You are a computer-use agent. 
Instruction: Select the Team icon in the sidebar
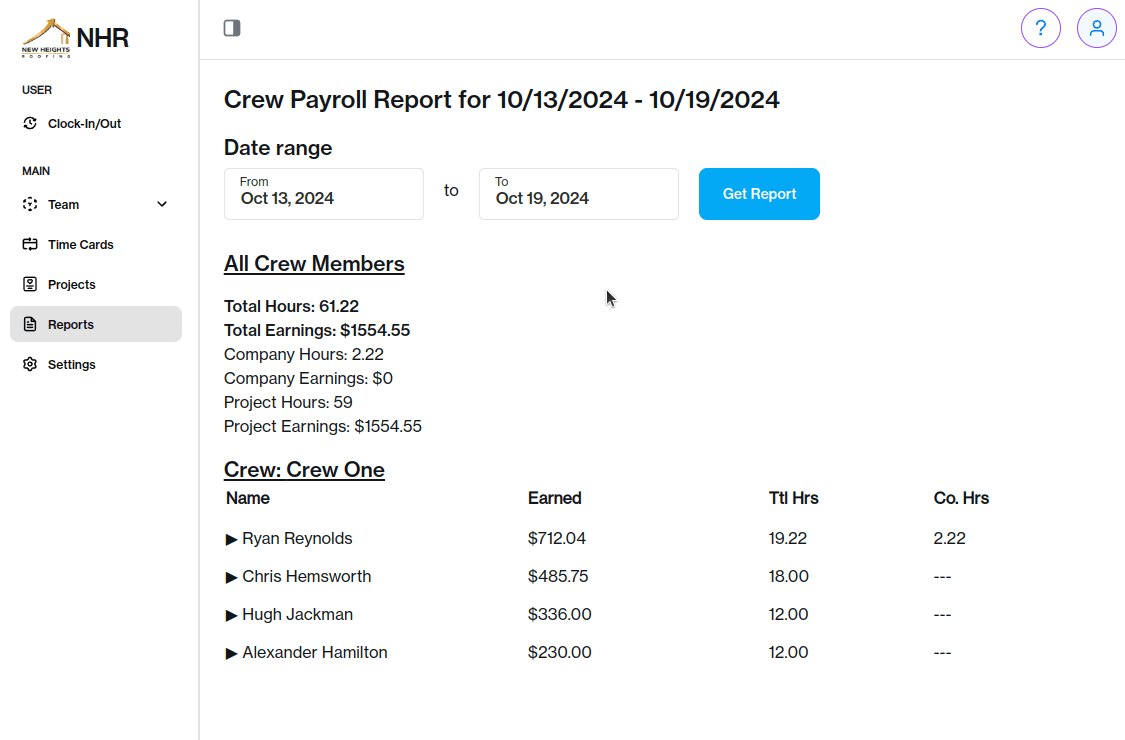click(x=29, y=204)
